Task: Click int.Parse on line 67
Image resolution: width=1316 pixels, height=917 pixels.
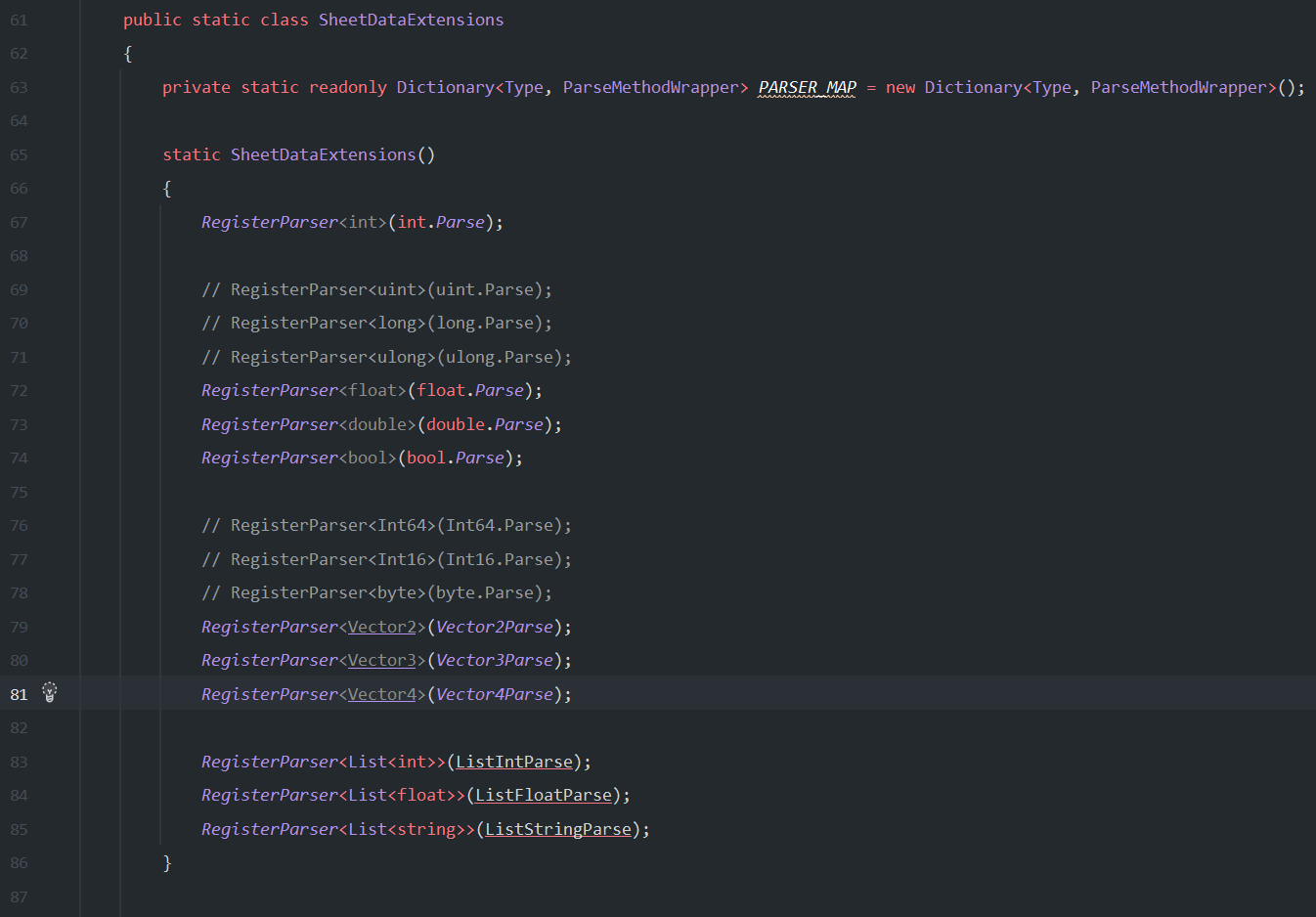Action: click(x=441, y=222)
